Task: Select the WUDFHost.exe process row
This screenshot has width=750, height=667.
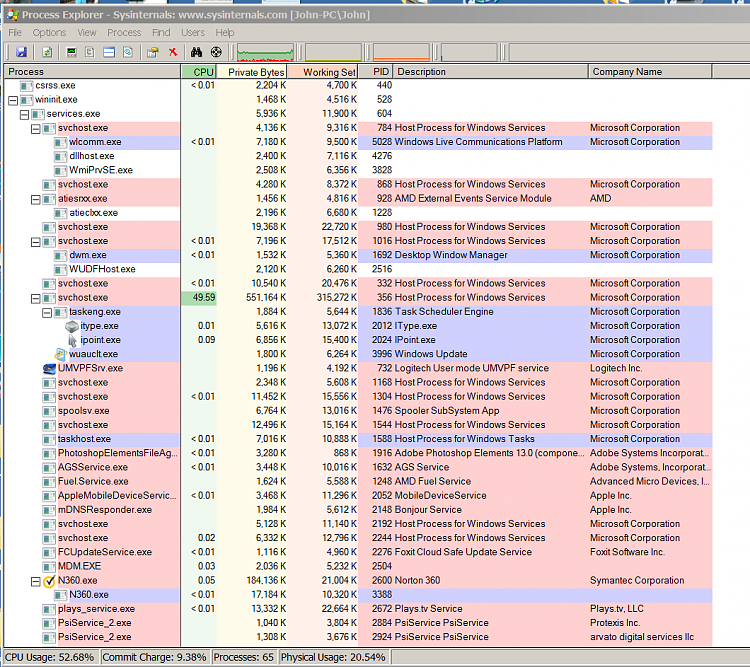Action: (x=358, y=269)
